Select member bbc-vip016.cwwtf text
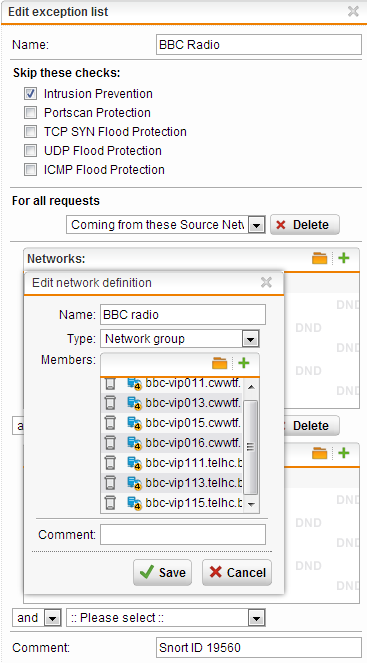367x663 pixels. coord(194,443)
